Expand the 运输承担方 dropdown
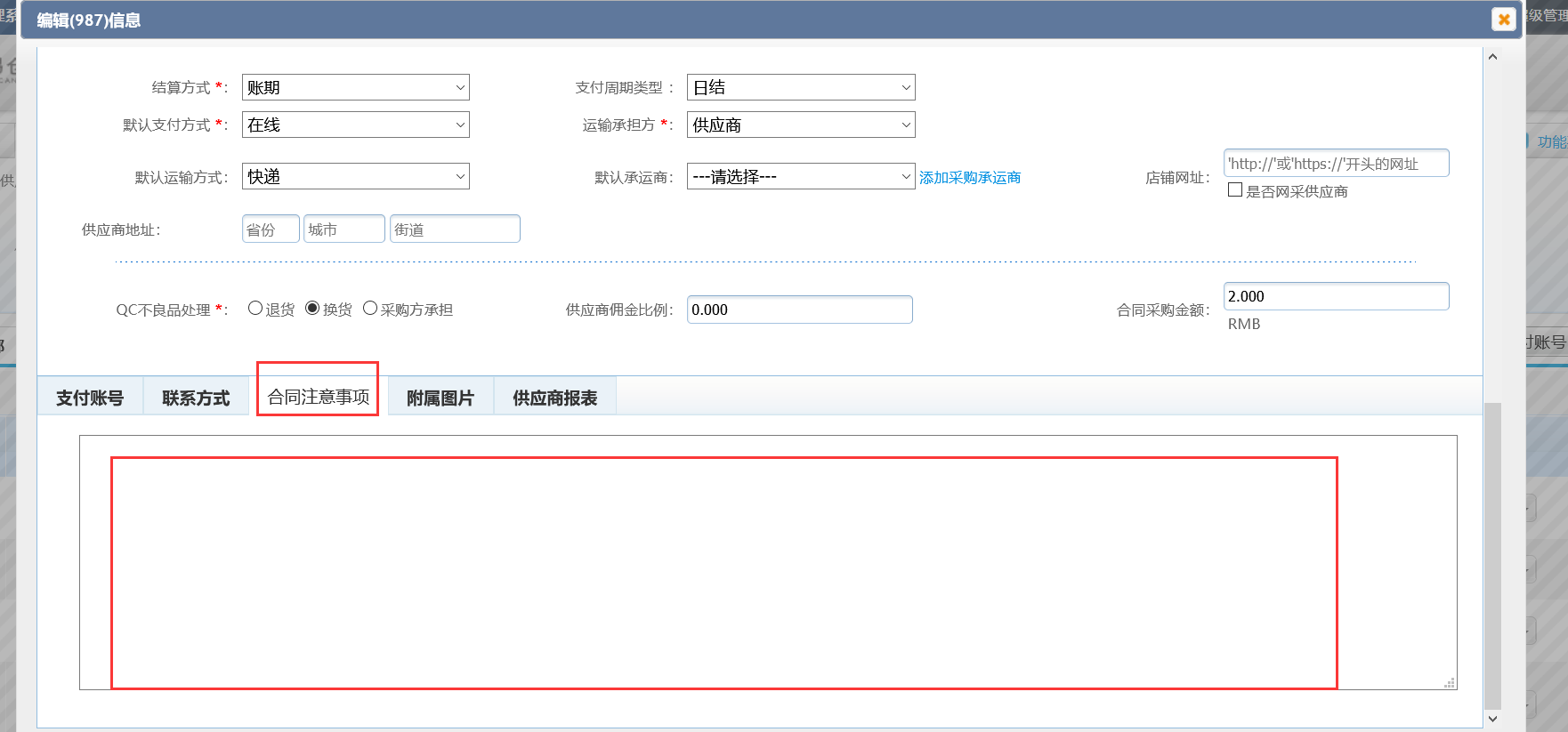This screenshot has height=732, width=1568. pyautogui.click(x=800, y=125)
